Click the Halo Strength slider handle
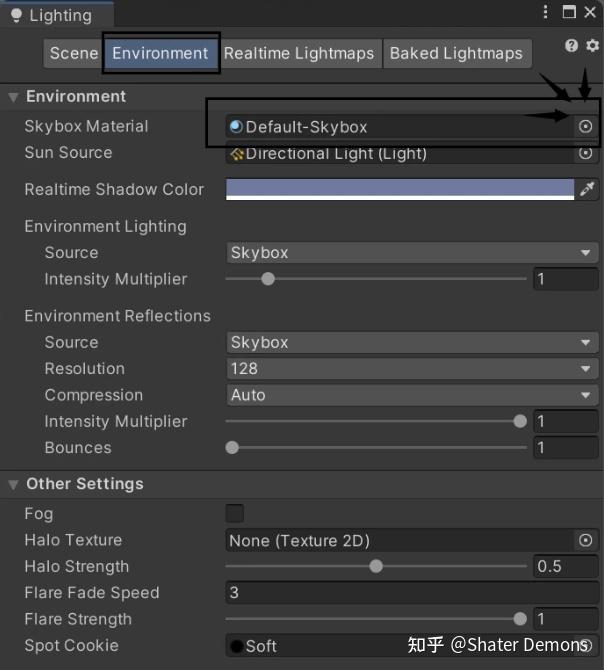The width and height of the screenshot is (604, 670). tap(376, 566)
